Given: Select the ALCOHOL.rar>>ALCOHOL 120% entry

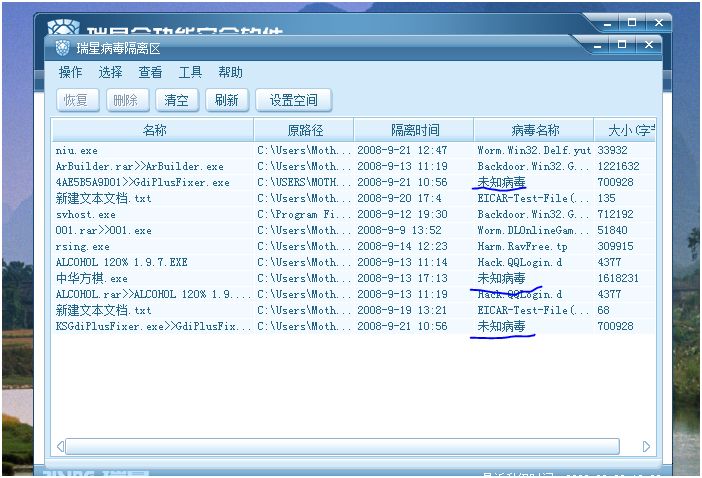Looking at the screenshot, I should tap(354, 294).
